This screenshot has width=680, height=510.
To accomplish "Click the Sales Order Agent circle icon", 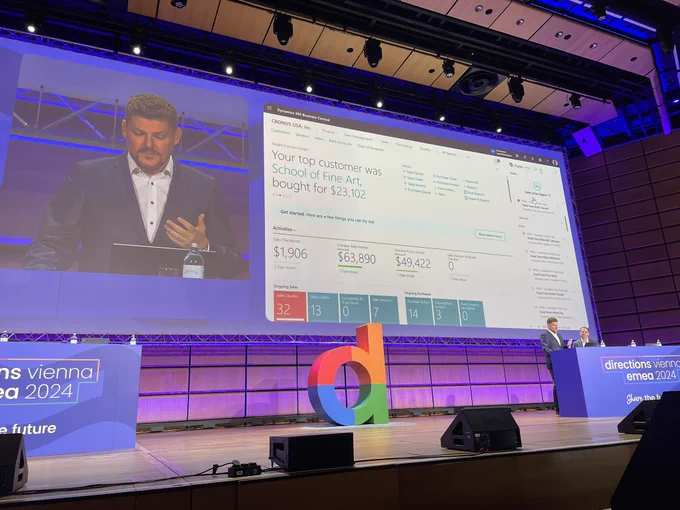I will (x=536, y=186).
